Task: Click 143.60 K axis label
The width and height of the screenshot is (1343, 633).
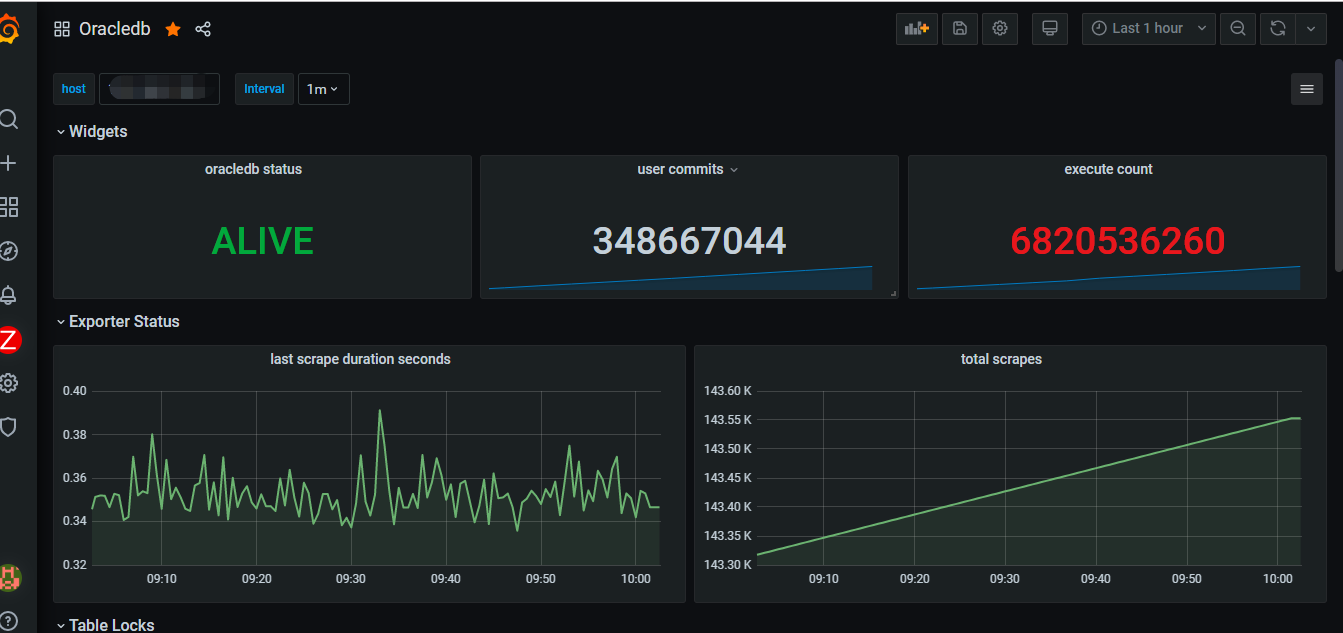Action: pyautogui.click(x=728, y=391)
